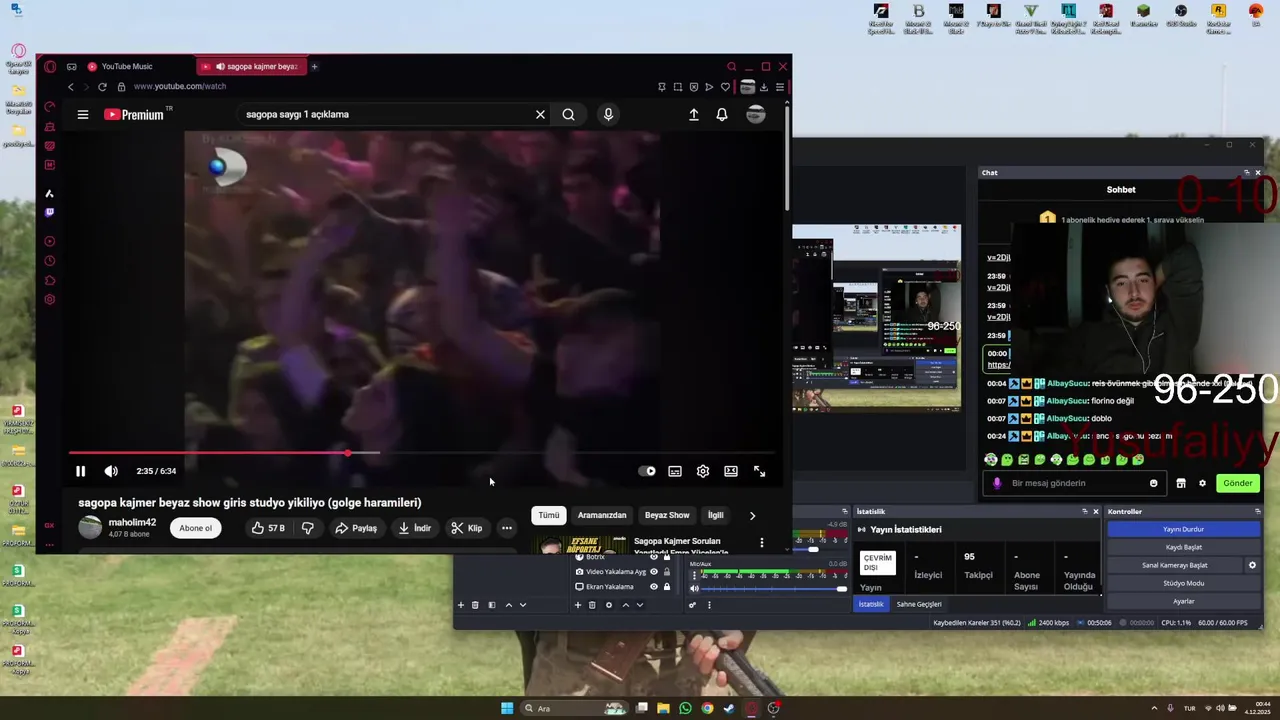
Task: Select the Tümü filter chip
Action: tap(549, 515)
